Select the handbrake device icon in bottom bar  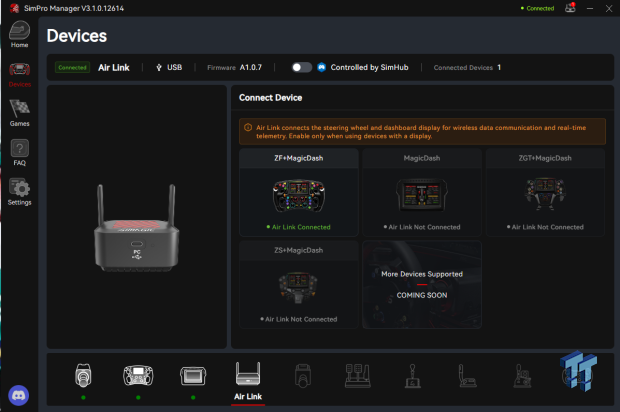click(x=468, y=376)
